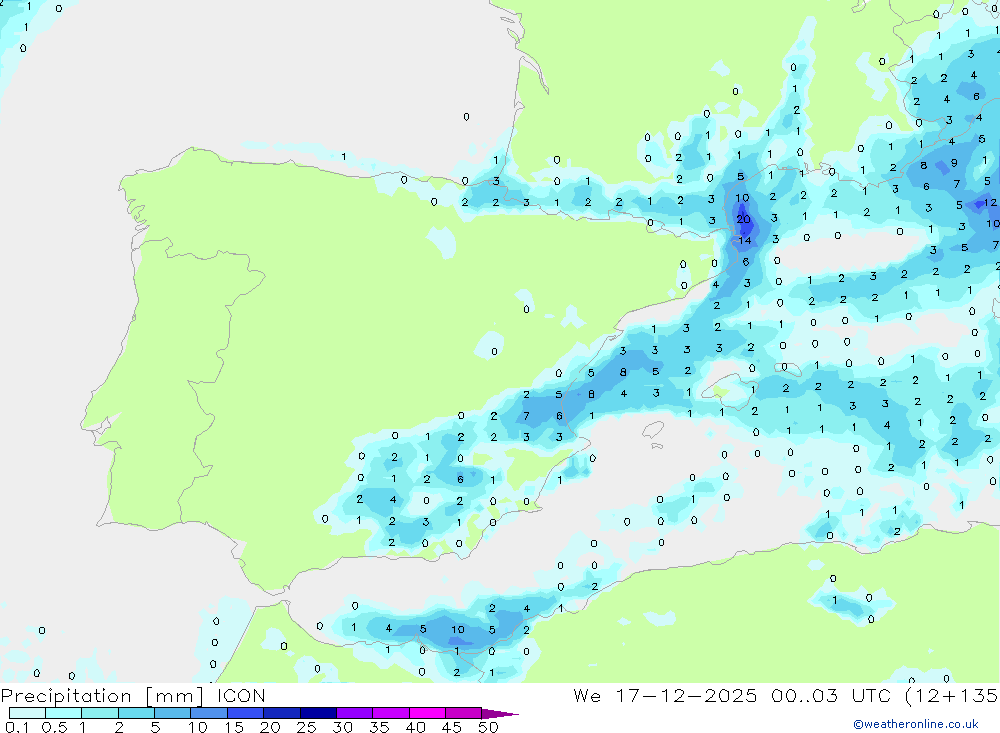Click the '9' precipitation value on map

[954, 163]
